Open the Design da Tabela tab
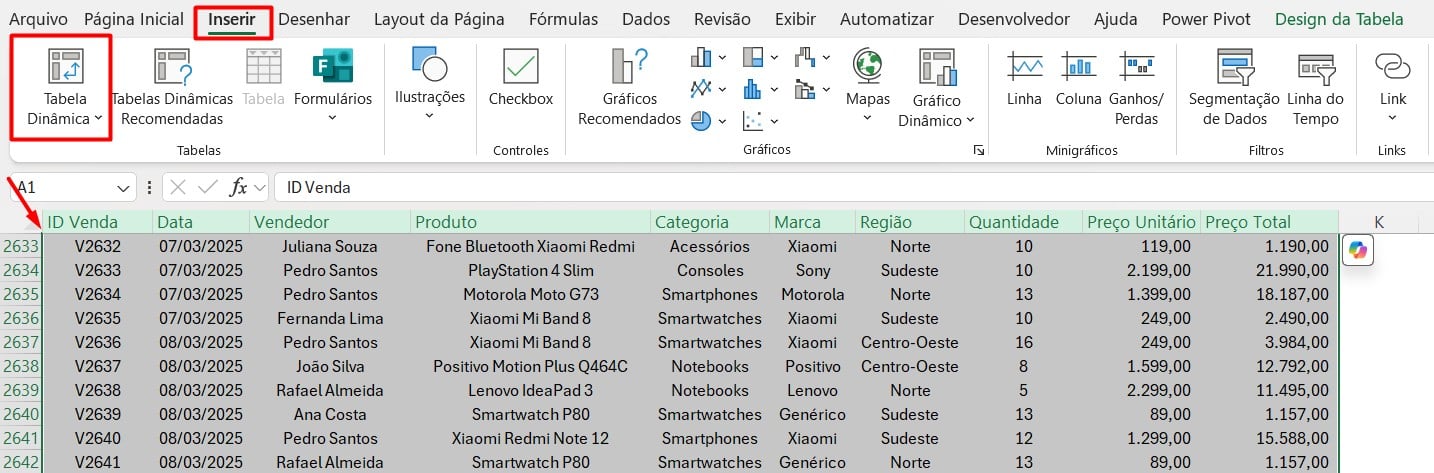The height and width of the screenshot is (473, 1434). 1339,19
